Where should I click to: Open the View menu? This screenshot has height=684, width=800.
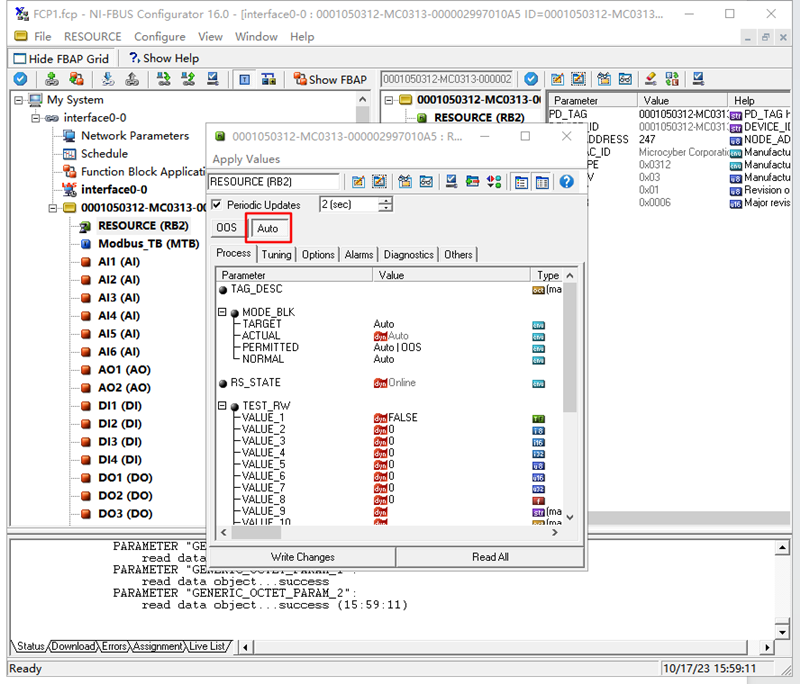click(x=210, y=37)
